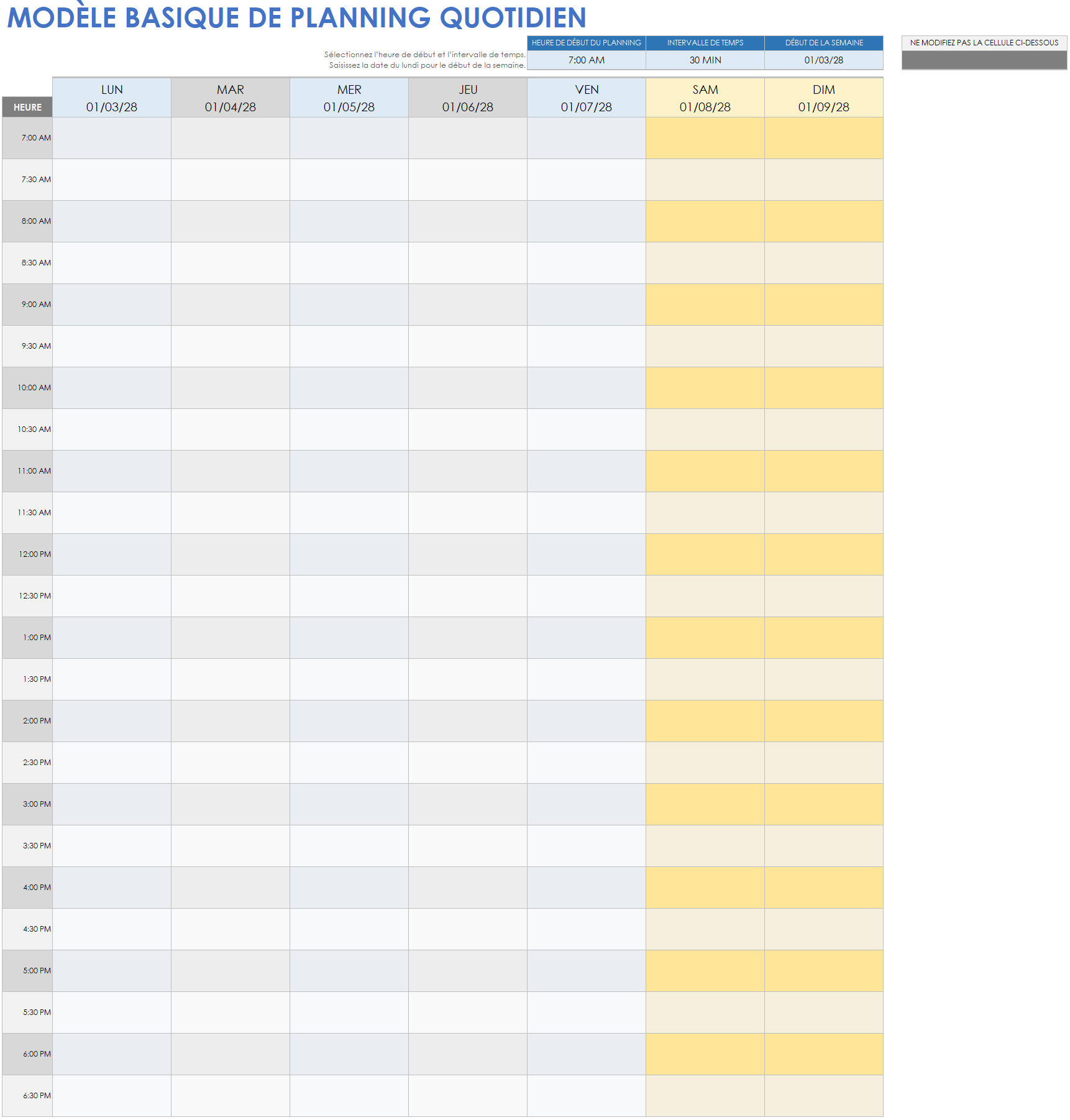The height and width of the screenshot is (1120, 1070).
Task: Select the MAR cell at 10:30 AM
Action: pos(231,429)
